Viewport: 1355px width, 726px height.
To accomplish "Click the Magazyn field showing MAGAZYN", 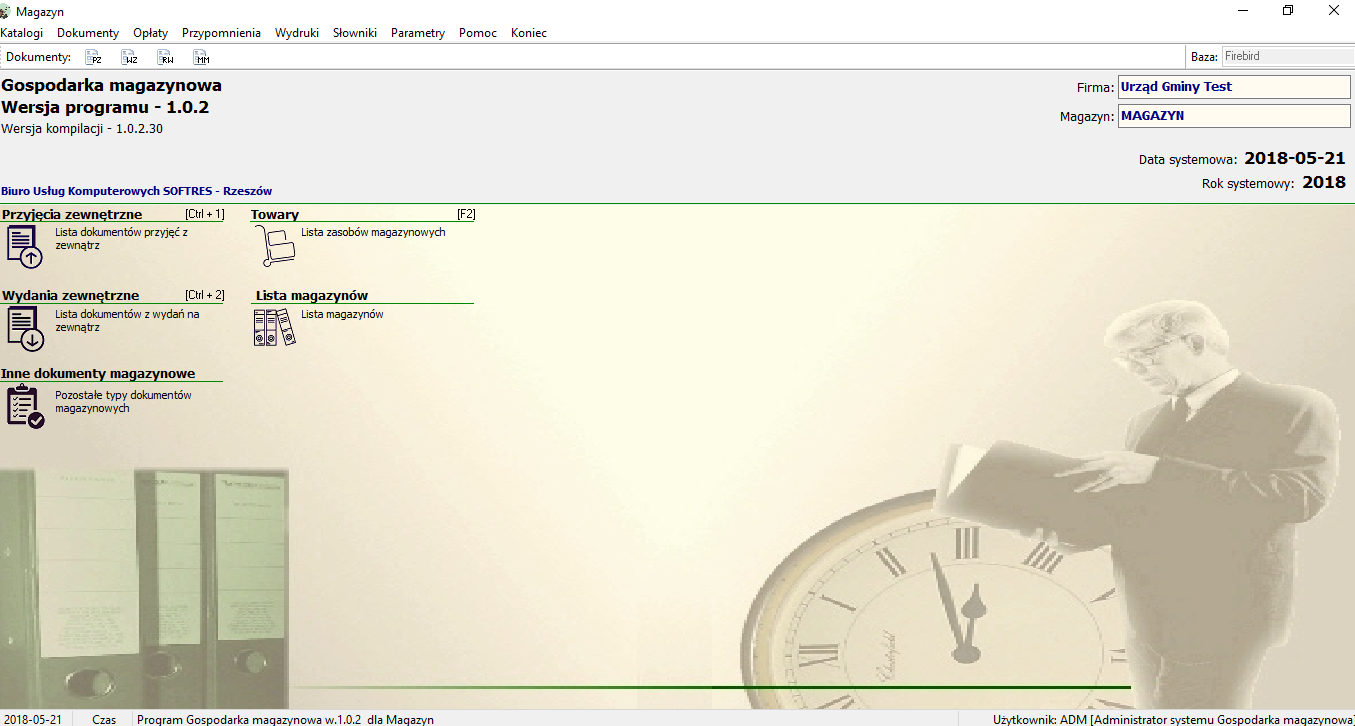I will pos(1234,116).
